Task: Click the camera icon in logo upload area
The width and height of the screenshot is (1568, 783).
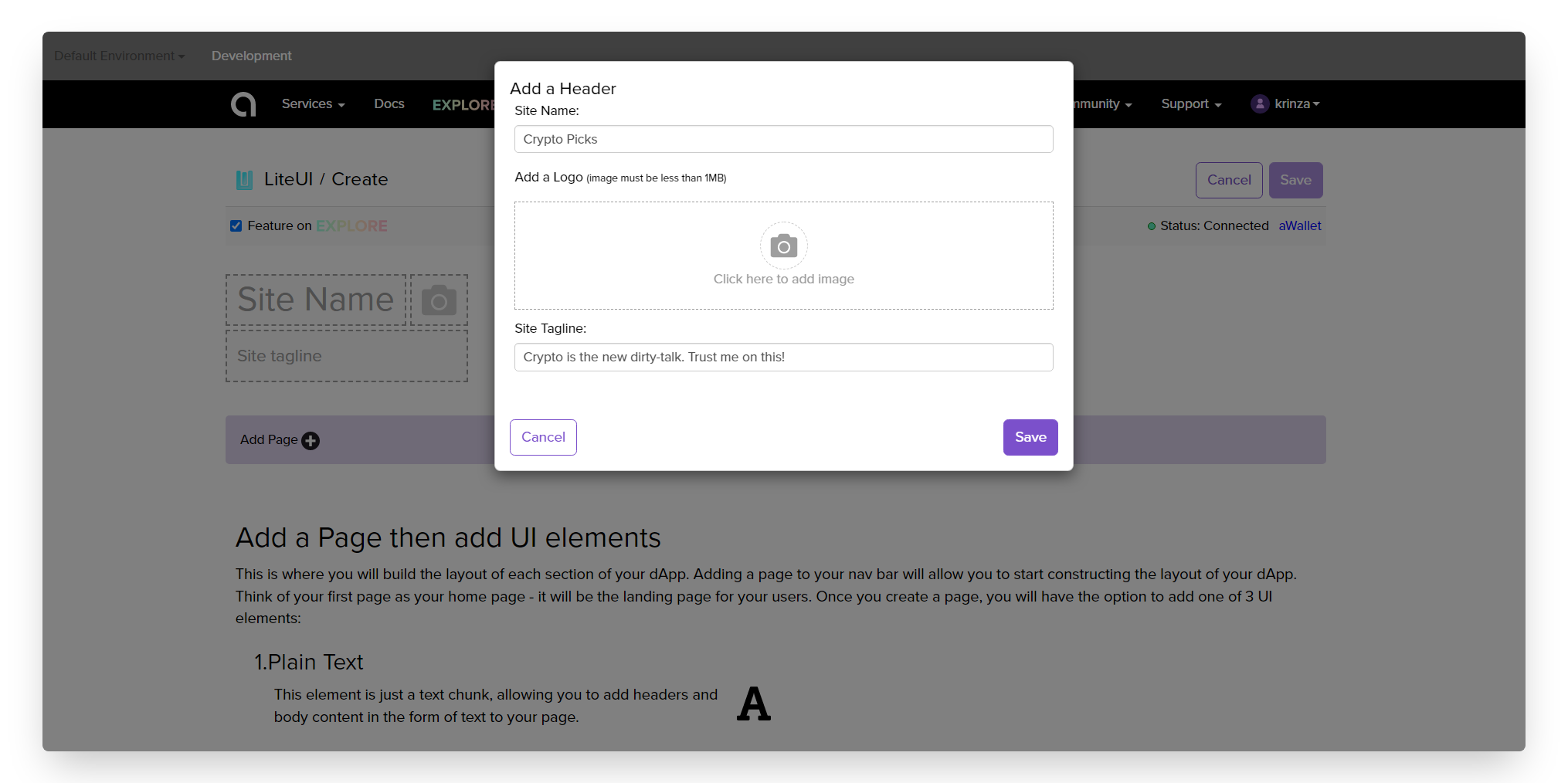Action: (783, 246)
